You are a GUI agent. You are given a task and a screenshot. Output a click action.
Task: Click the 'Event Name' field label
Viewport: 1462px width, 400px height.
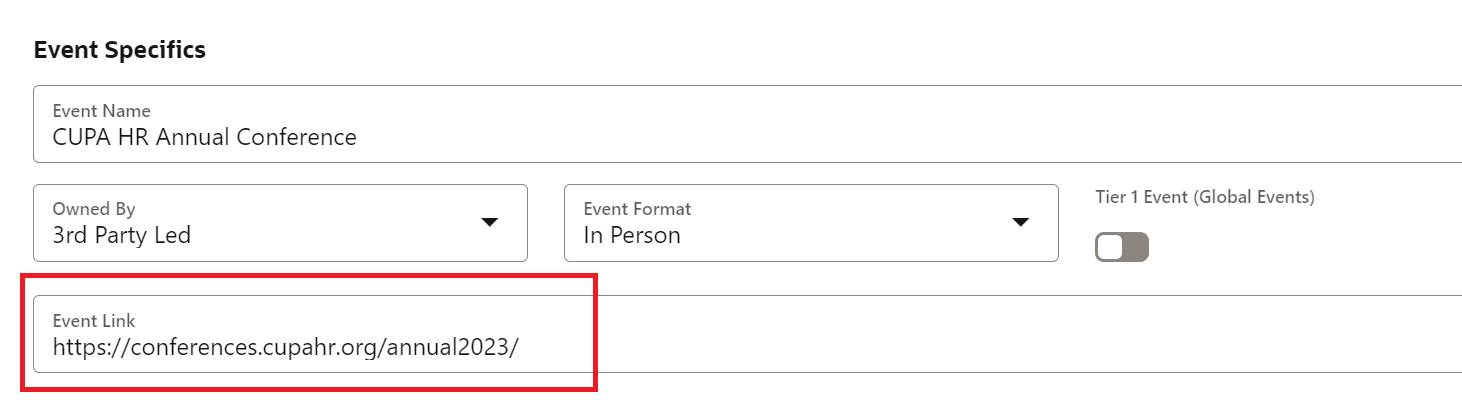coord(101,110)
